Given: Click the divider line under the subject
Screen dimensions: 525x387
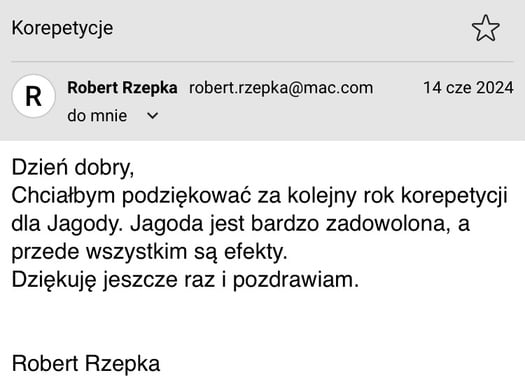Looking at the screenshot, I should (262, 62).
